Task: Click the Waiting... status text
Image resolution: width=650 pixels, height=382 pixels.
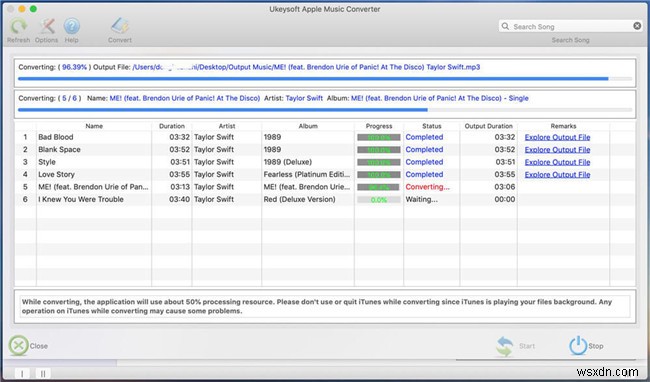Action: tap(421, 199)
